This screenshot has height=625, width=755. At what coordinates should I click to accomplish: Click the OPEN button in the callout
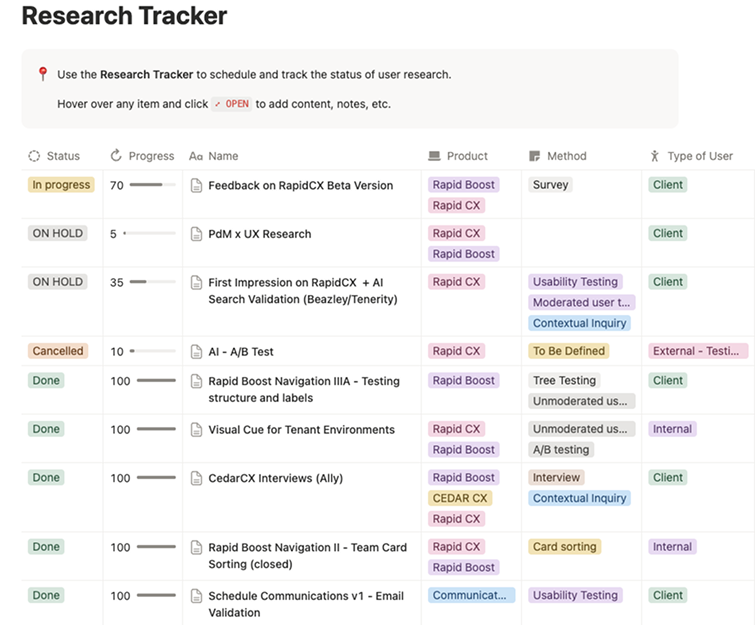(232, 104)
